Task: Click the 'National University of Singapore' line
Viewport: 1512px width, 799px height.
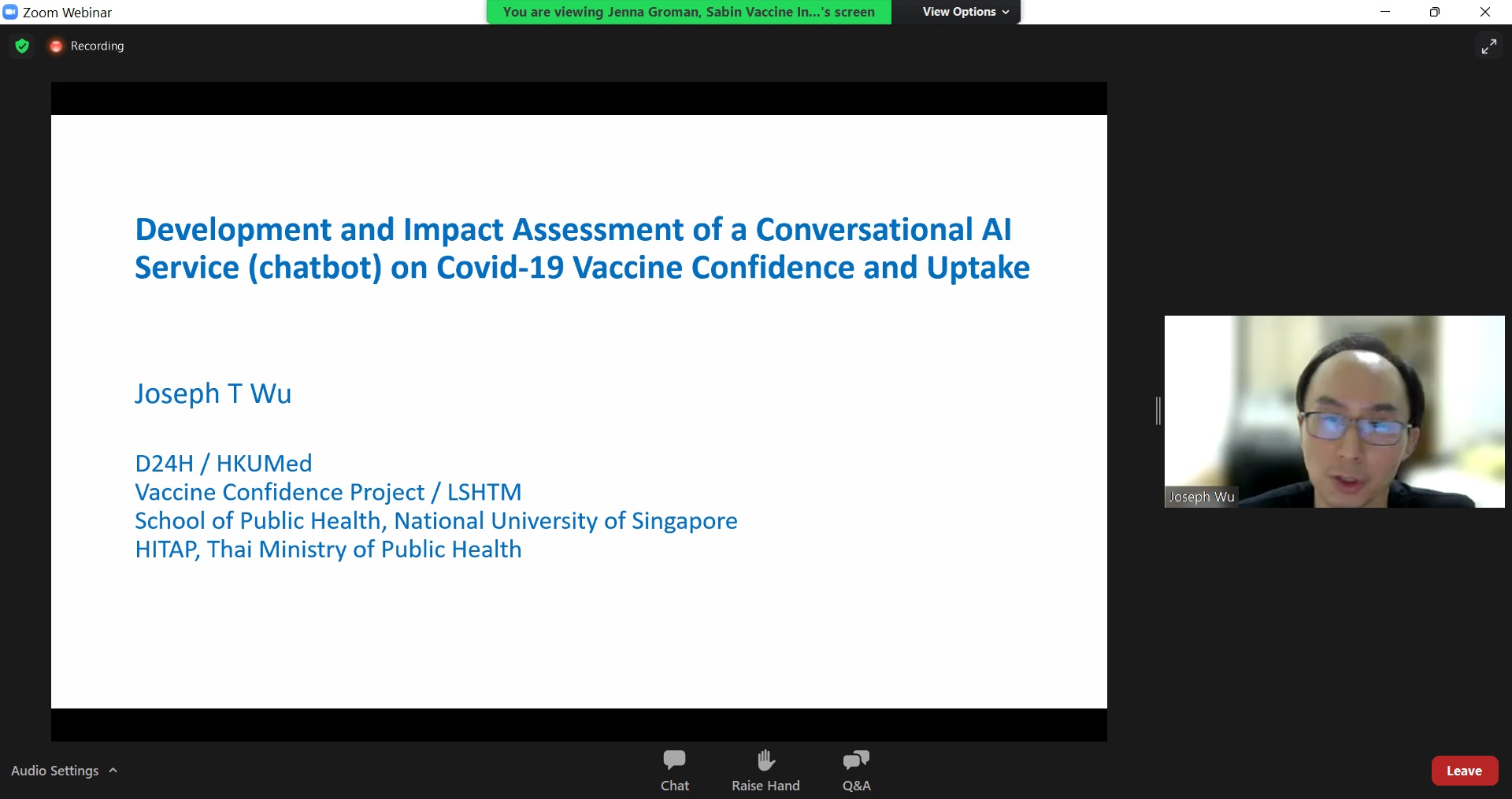Action: point(436,520)
